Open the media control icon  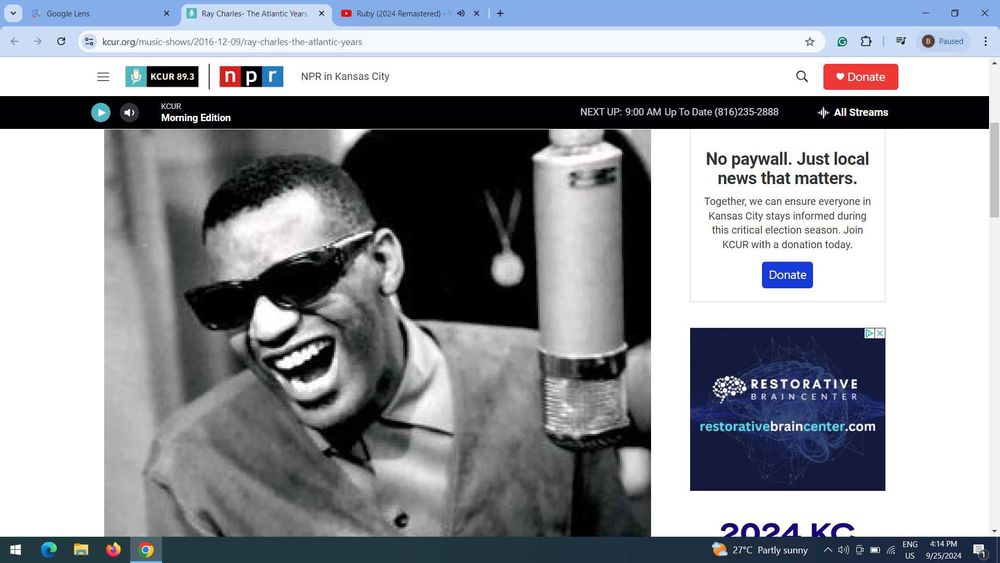[901, 41]
